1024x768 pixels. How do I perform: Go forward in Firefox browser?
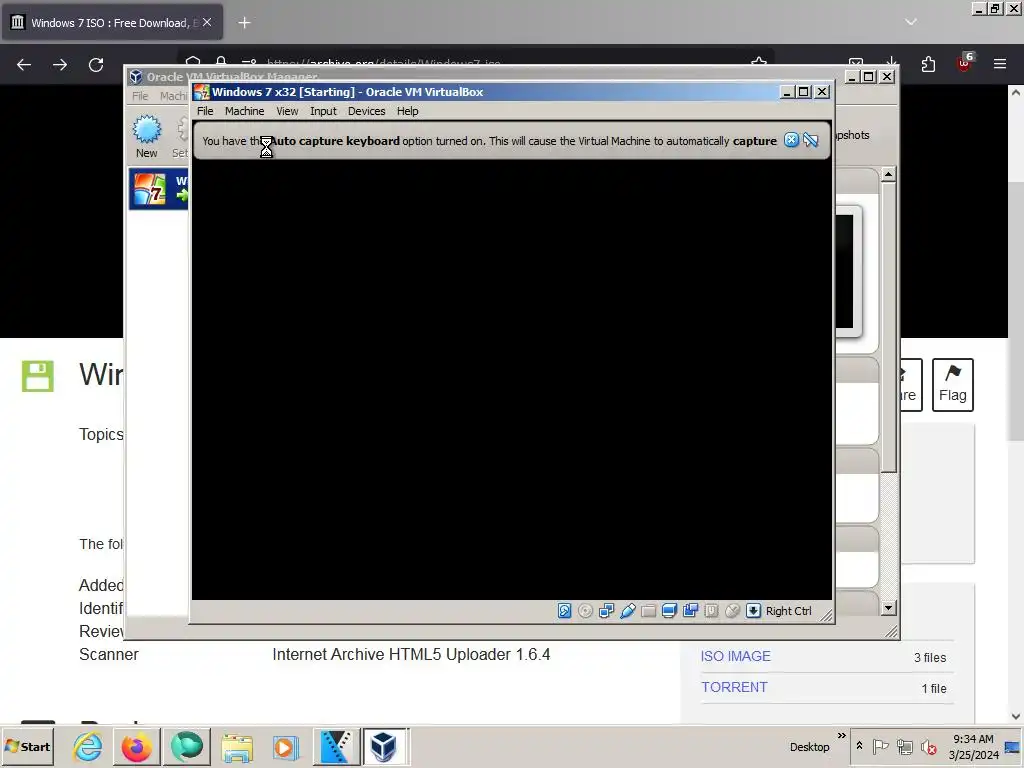(59, 65)
